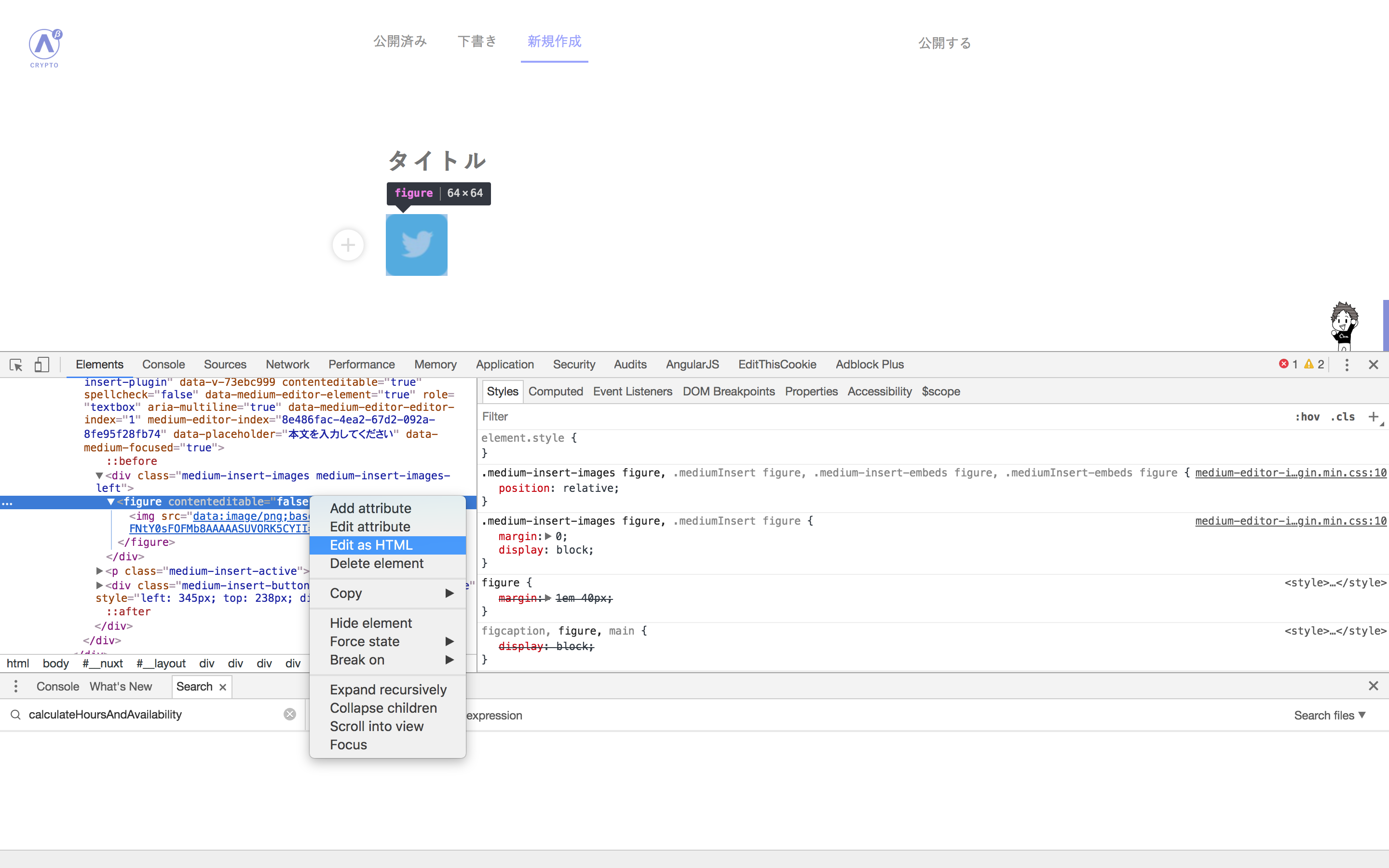Click the 公開する publish button
The image size is (1389, 868).
pos(944,43)
